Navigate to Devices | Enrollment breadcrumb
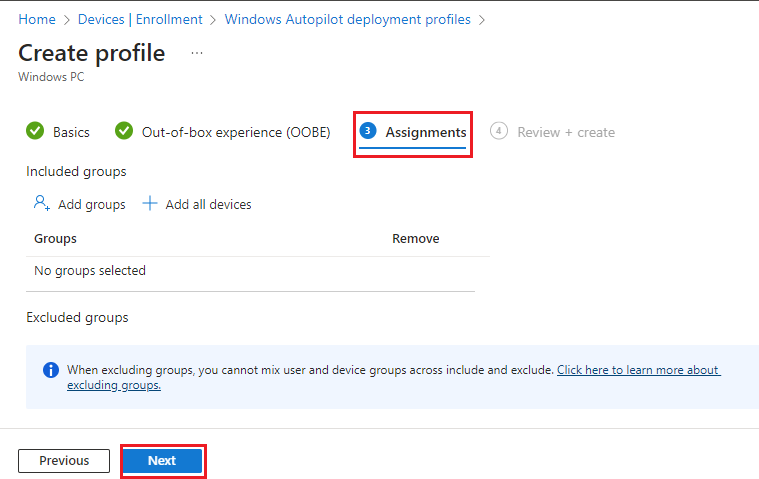This screenshot has height=479, width=759. (140, 19)
